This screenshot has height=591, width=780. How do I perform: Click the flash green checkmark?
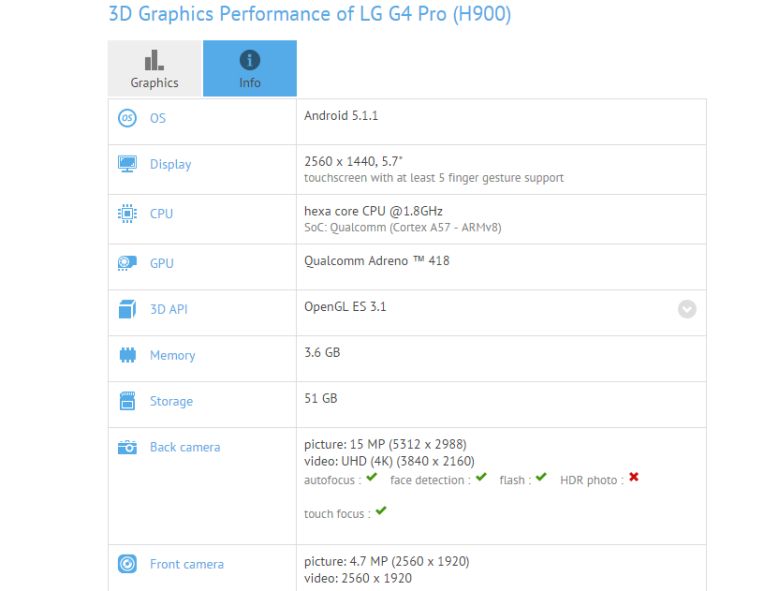point(541,478)
